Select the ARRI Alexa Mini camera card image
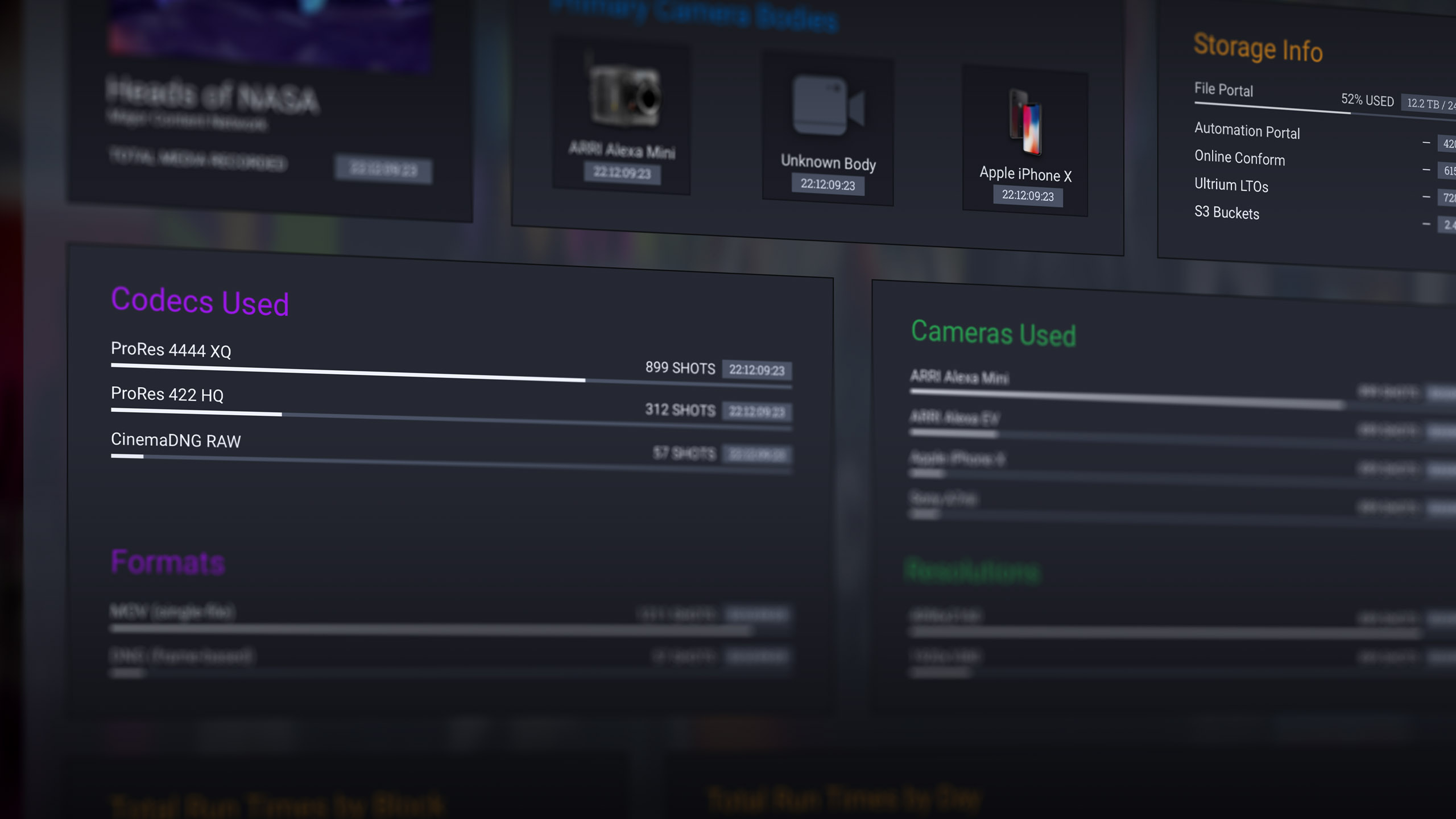 click(626, 96)
